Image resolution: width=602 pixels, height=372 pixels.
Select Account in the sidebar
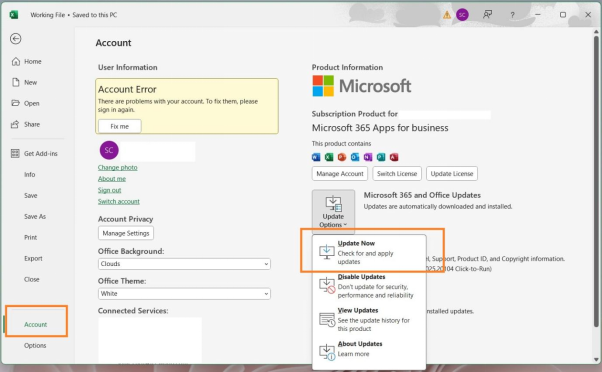point(36,324)
